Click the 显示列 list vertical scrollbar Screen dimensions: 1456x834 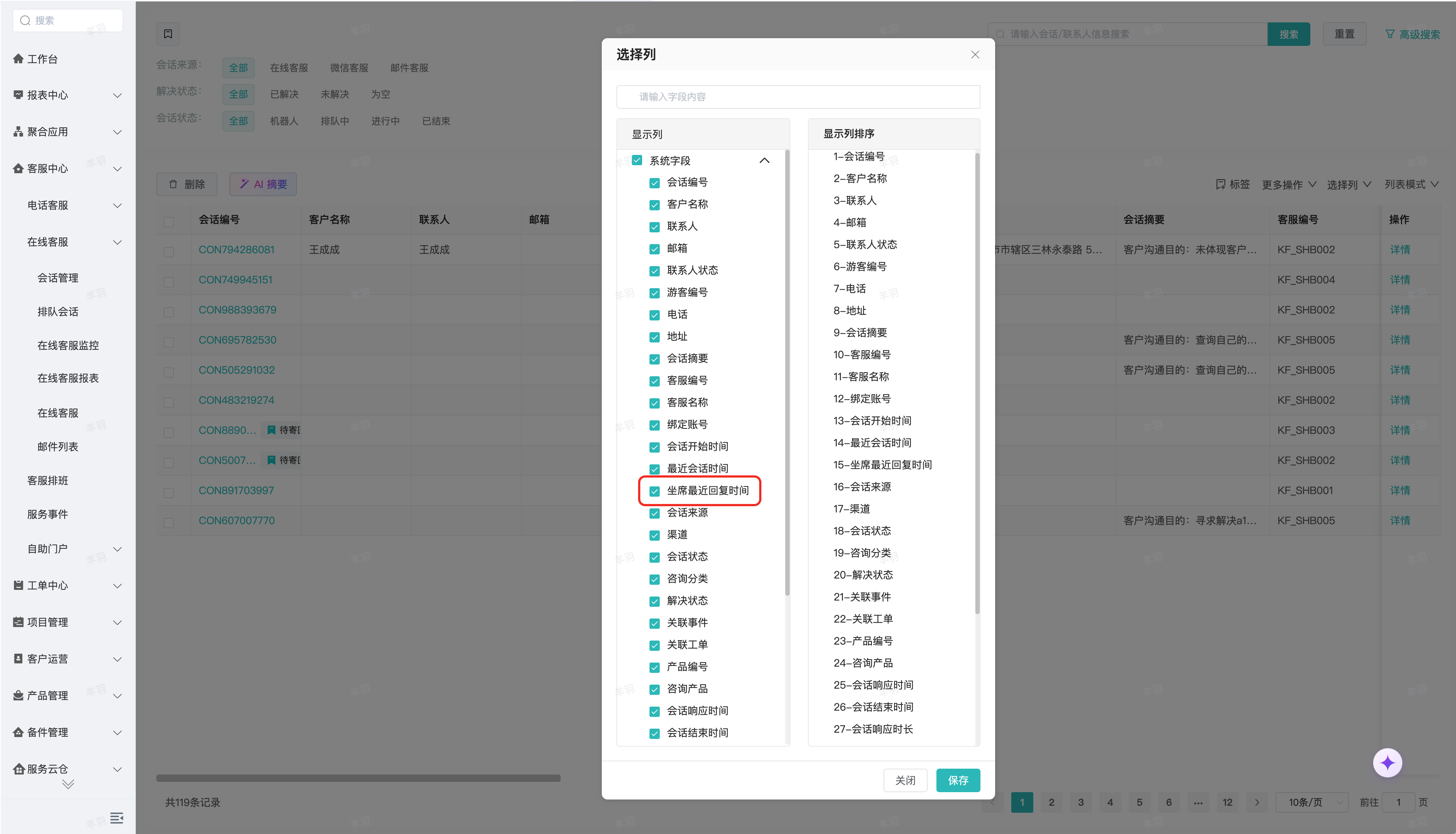(x=787, y=372)
